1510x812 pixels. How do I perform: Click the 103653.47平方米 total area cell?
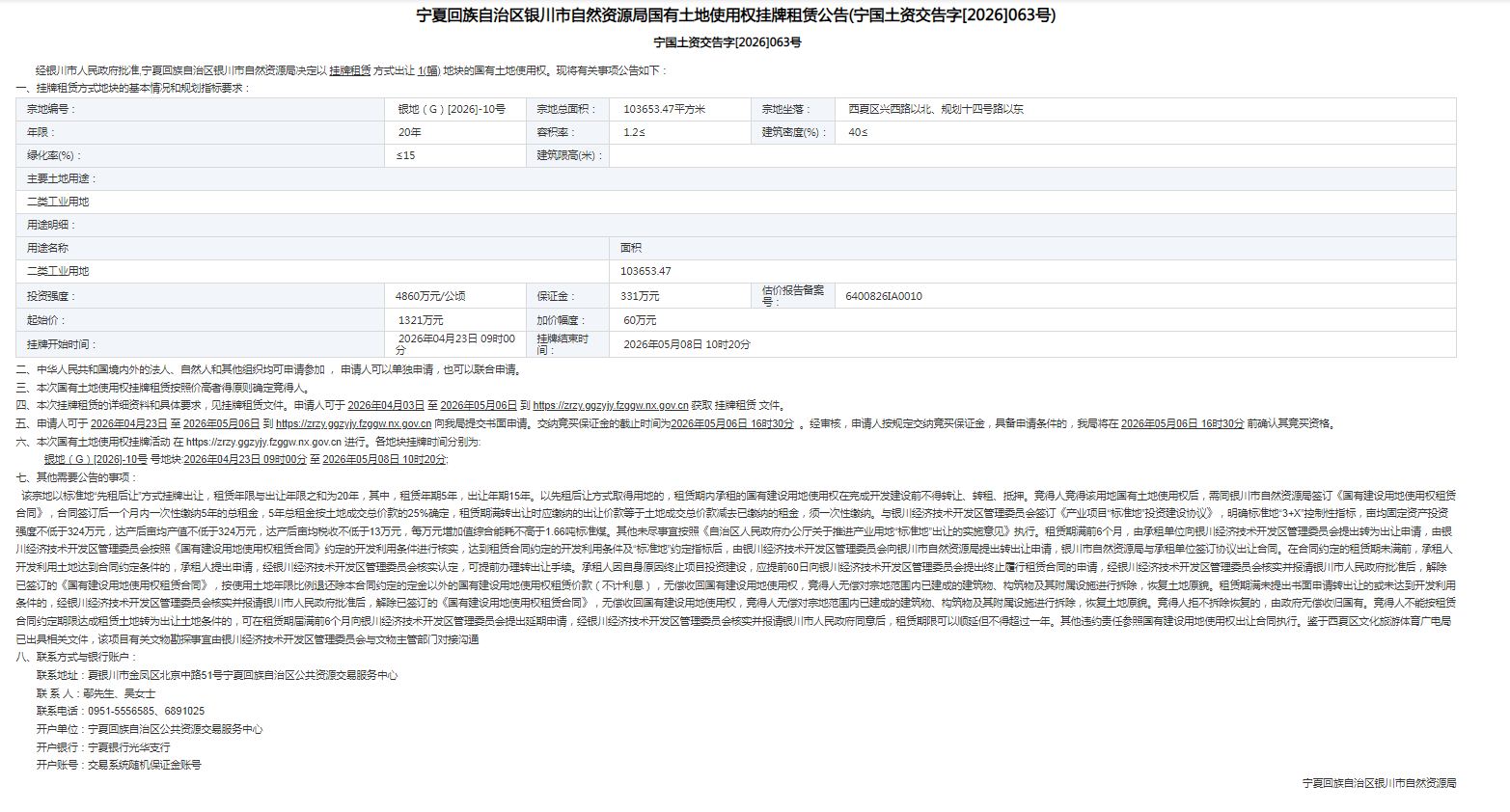[x=664, y=110]
